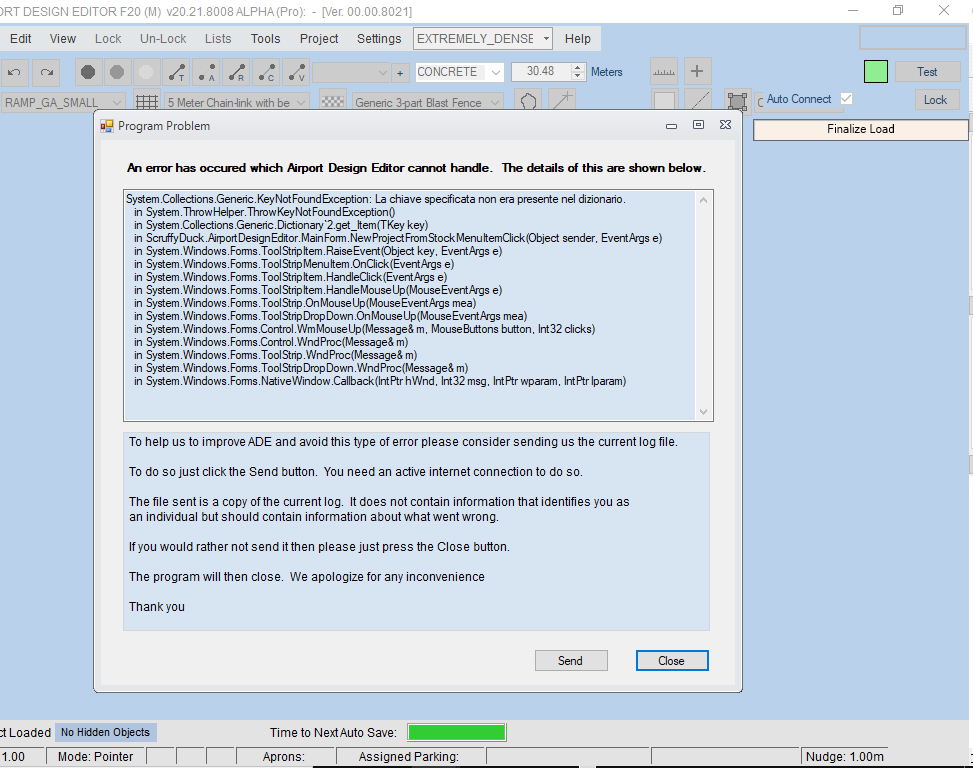The height and width of the screenshot is (768, 973).
Task: Click the chain-link fence grid icon
Action: coord(147,102)
